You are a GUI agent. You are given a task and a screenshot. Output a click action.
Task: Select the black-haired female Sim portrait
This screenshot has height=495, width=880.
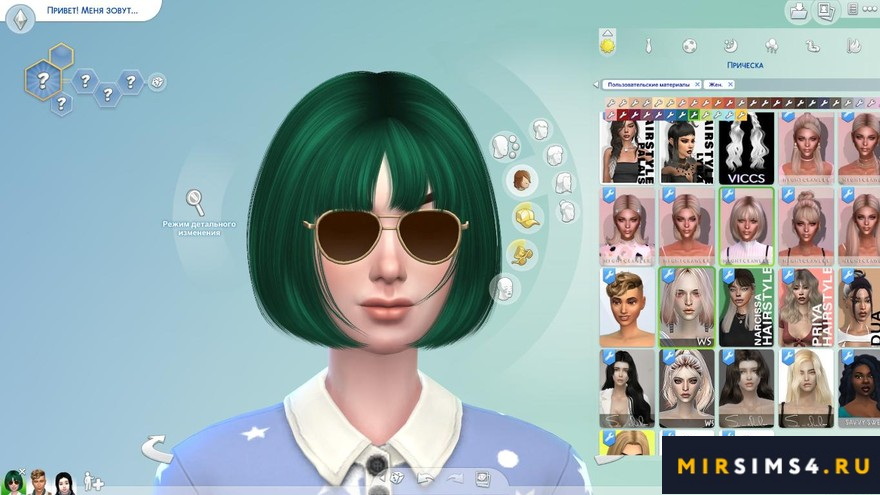(64, 482)
